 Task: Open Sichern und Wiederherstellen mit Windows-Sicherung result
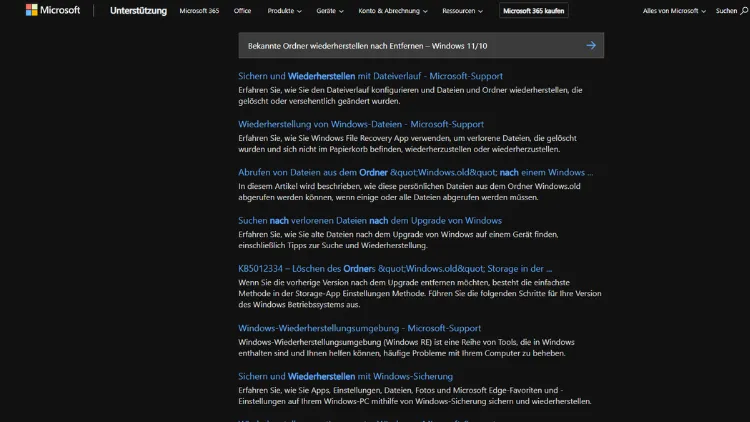tap(345, 376)
